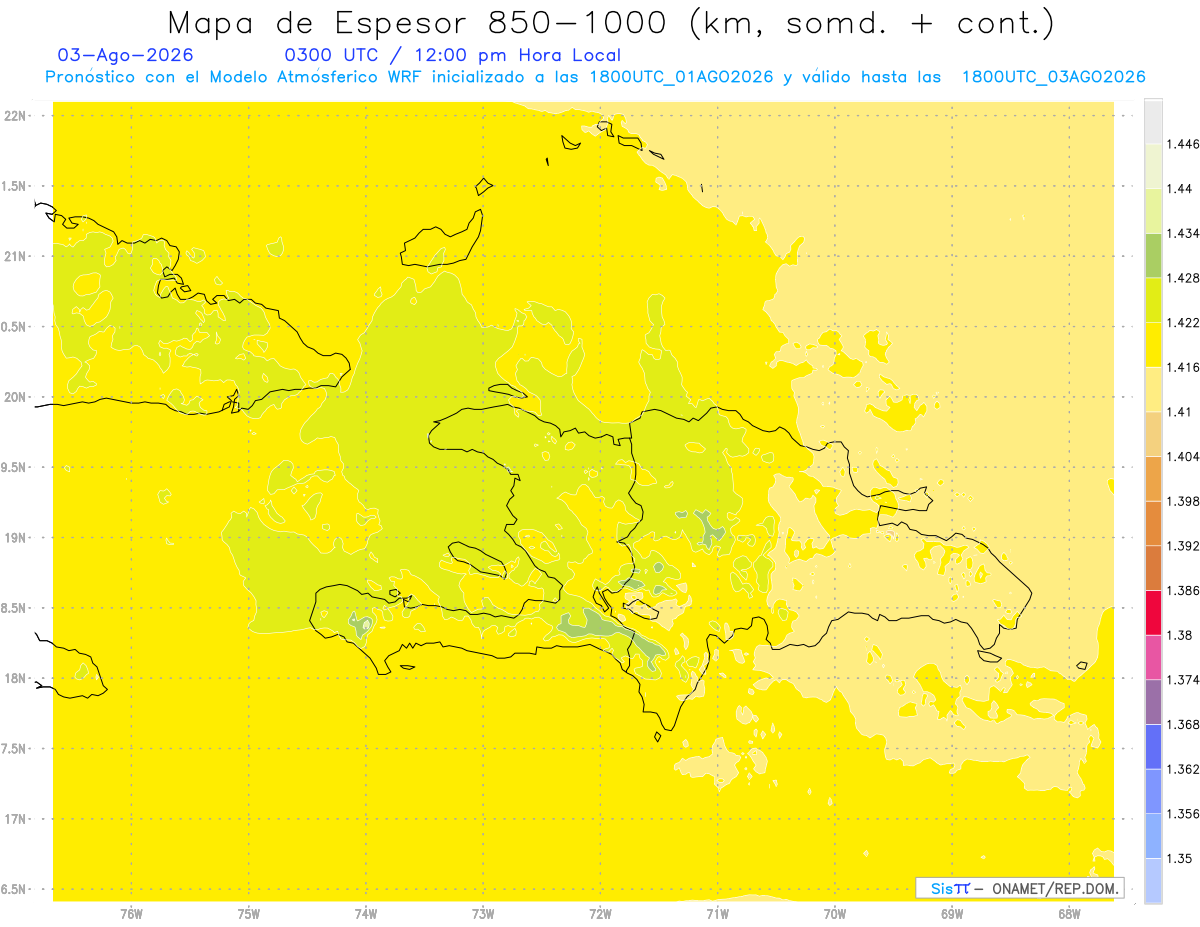
Task: Click the 1.368 colorbar value
Action: pyautogui.click(x=1184, y=724)
